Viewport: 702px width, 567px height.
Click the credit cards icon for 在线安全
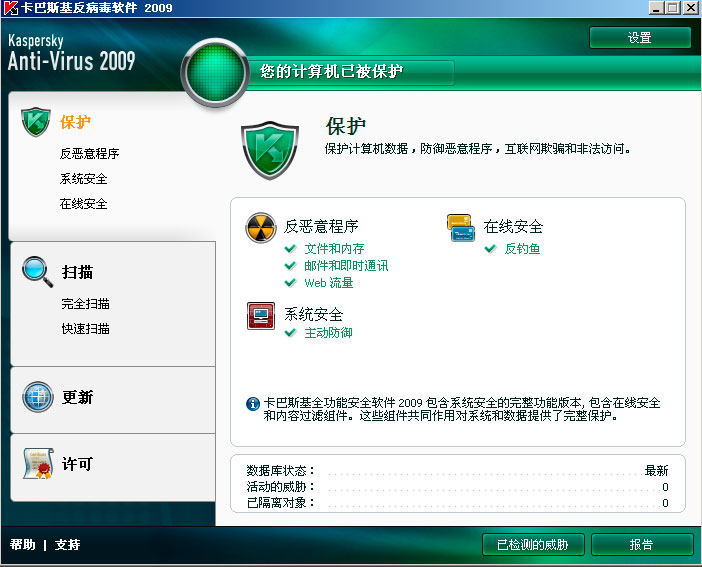coord(461,228)
